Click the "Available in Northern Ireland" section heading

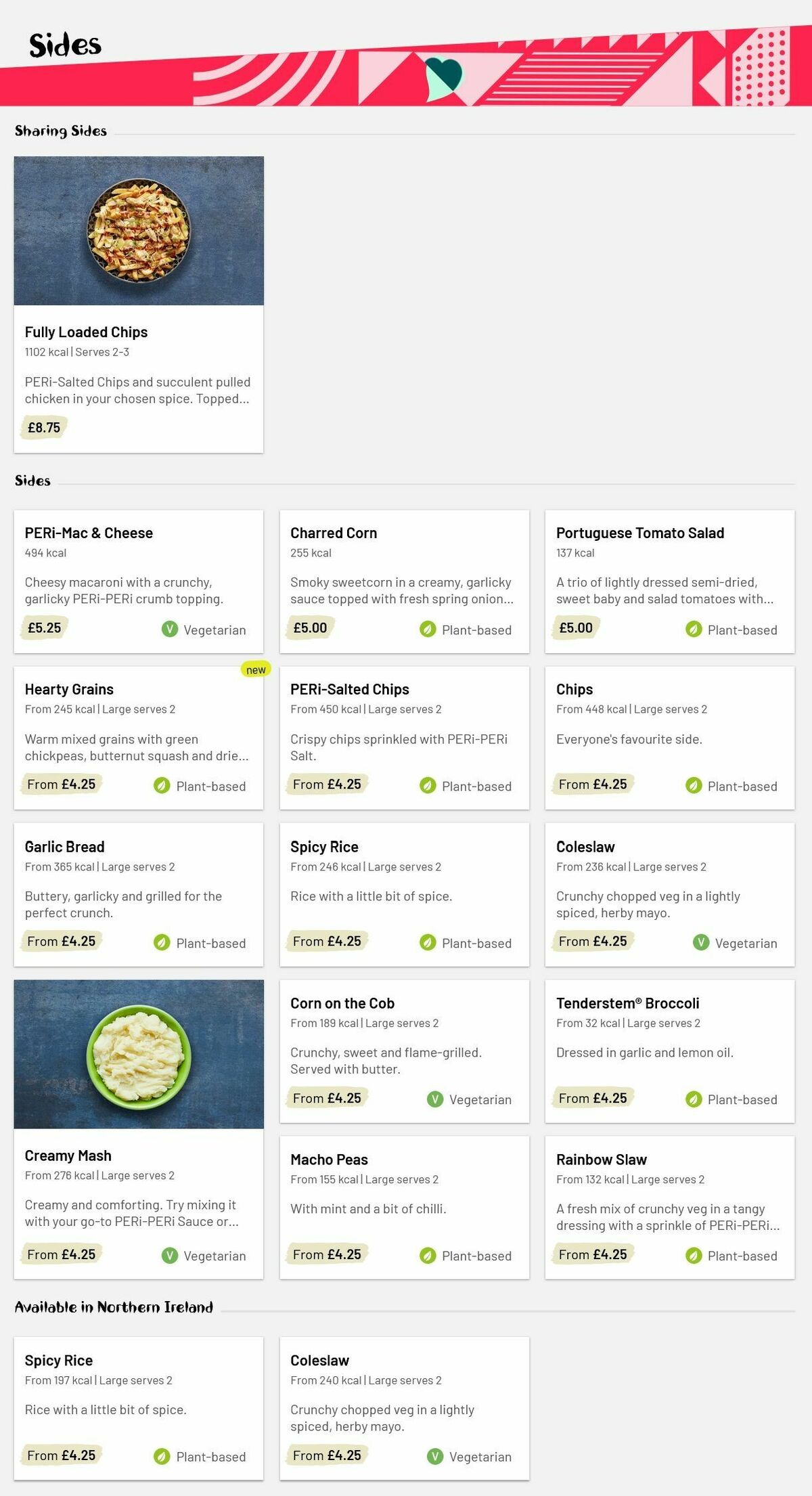114,1307
